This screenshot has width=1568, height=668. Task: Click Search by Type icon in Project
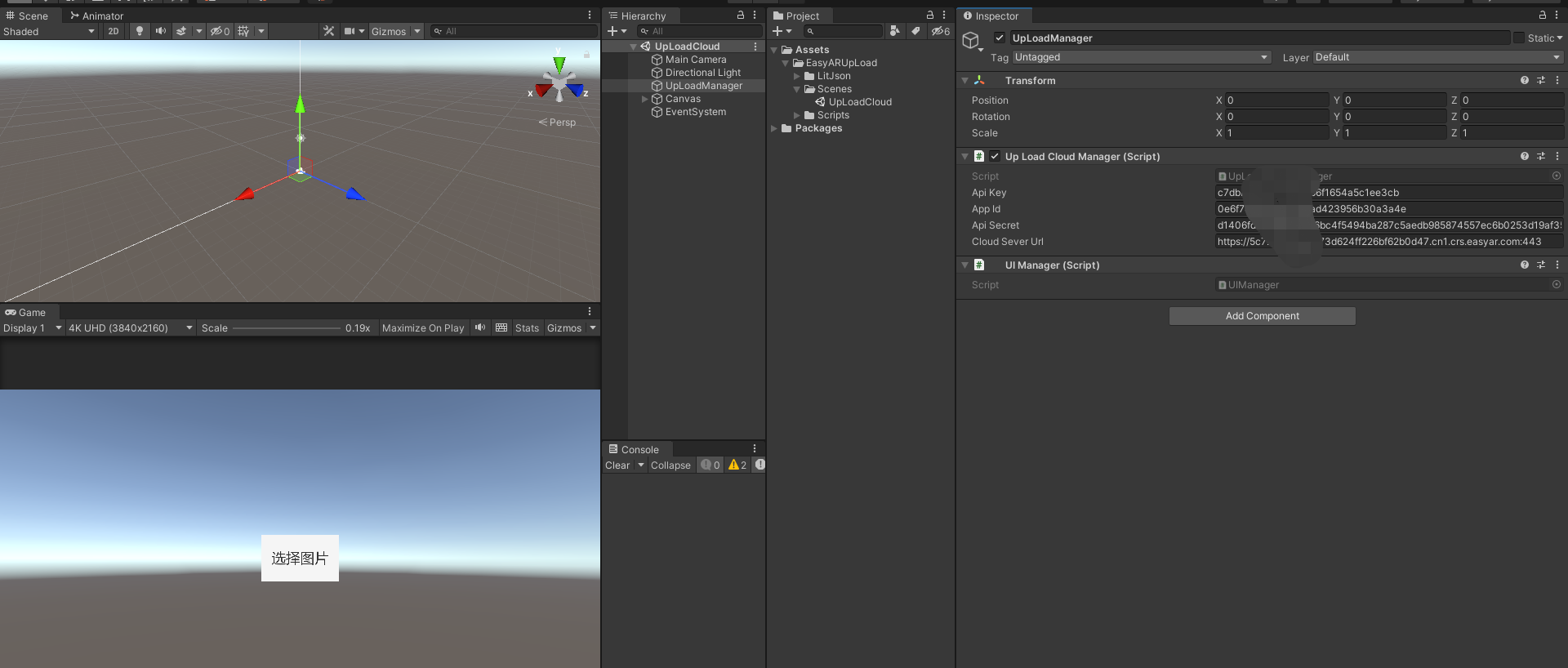point(895,31)
